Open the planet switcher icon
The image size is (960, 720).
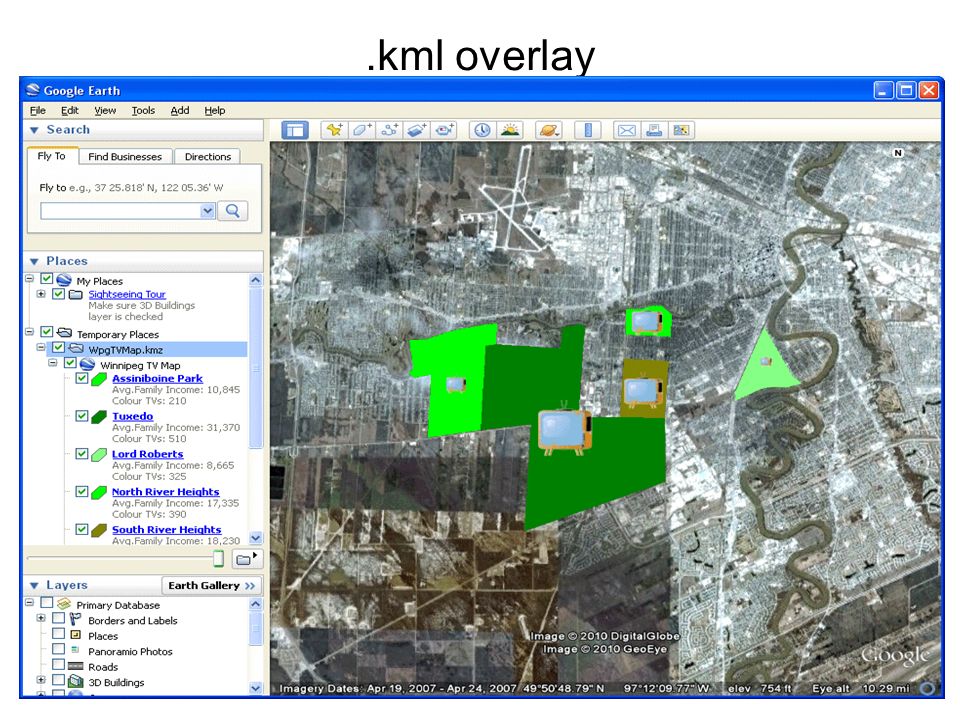point(549,130)
